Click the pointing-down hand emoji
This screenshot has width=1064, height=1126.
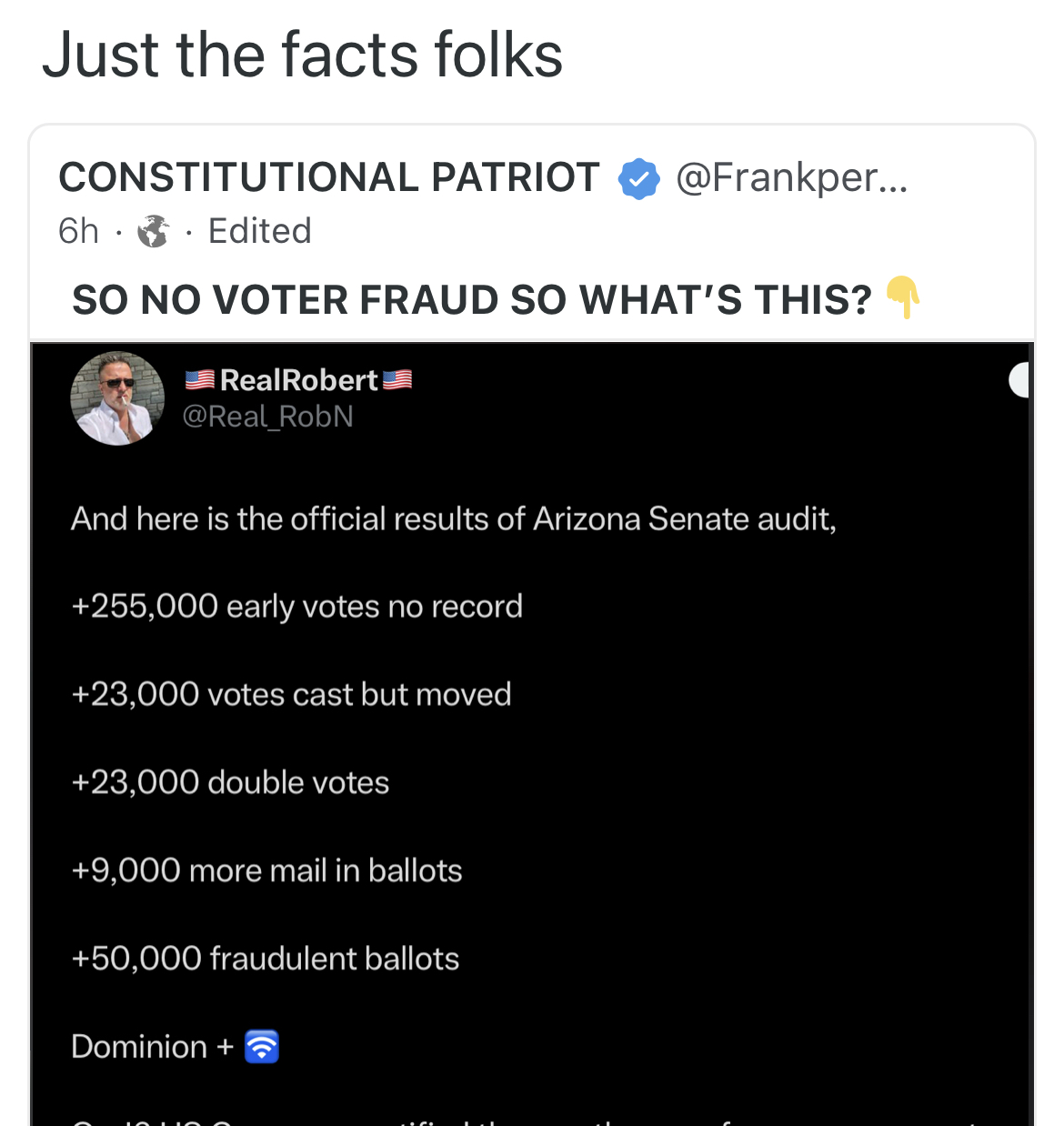903,297
